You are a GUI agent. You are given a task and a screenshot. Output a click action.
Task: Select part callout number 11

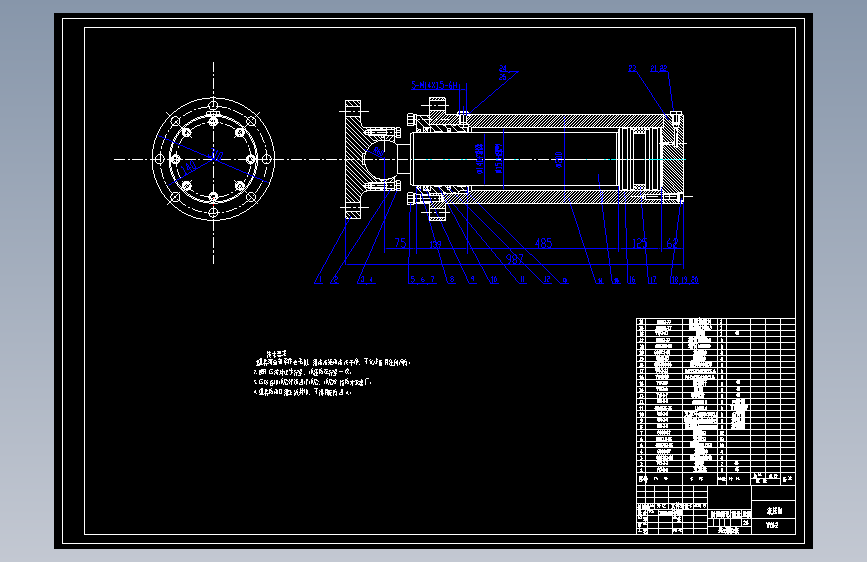pos(523,280)
